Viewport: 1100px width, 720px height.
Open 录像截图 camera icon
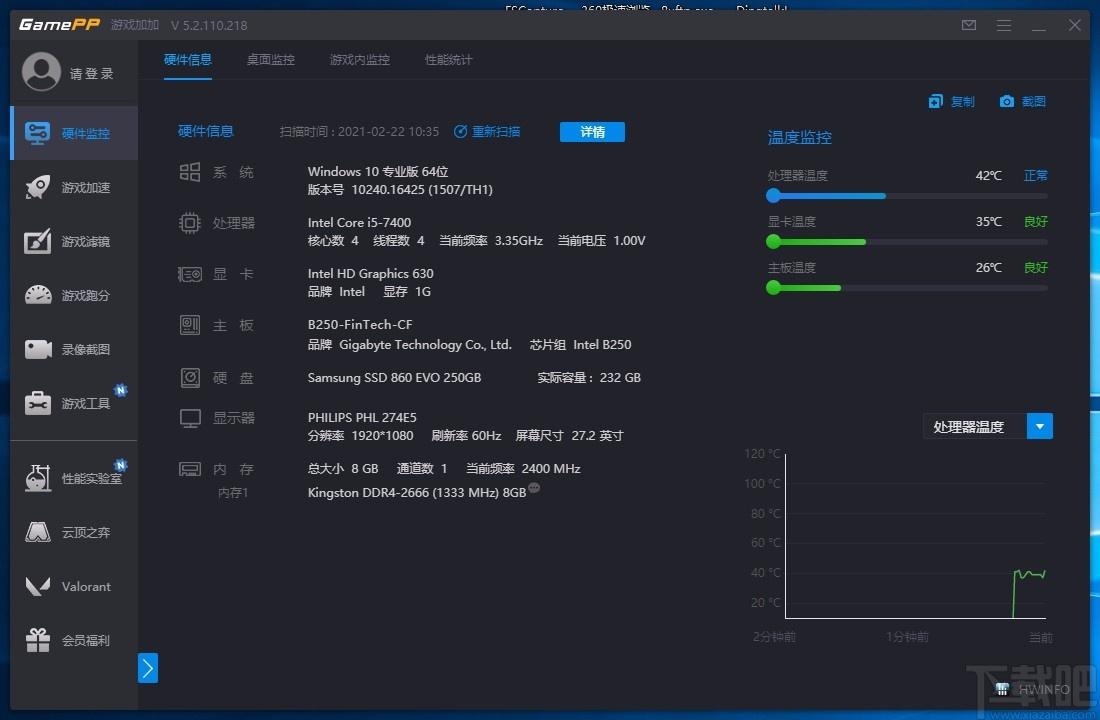tap(38, 349)
